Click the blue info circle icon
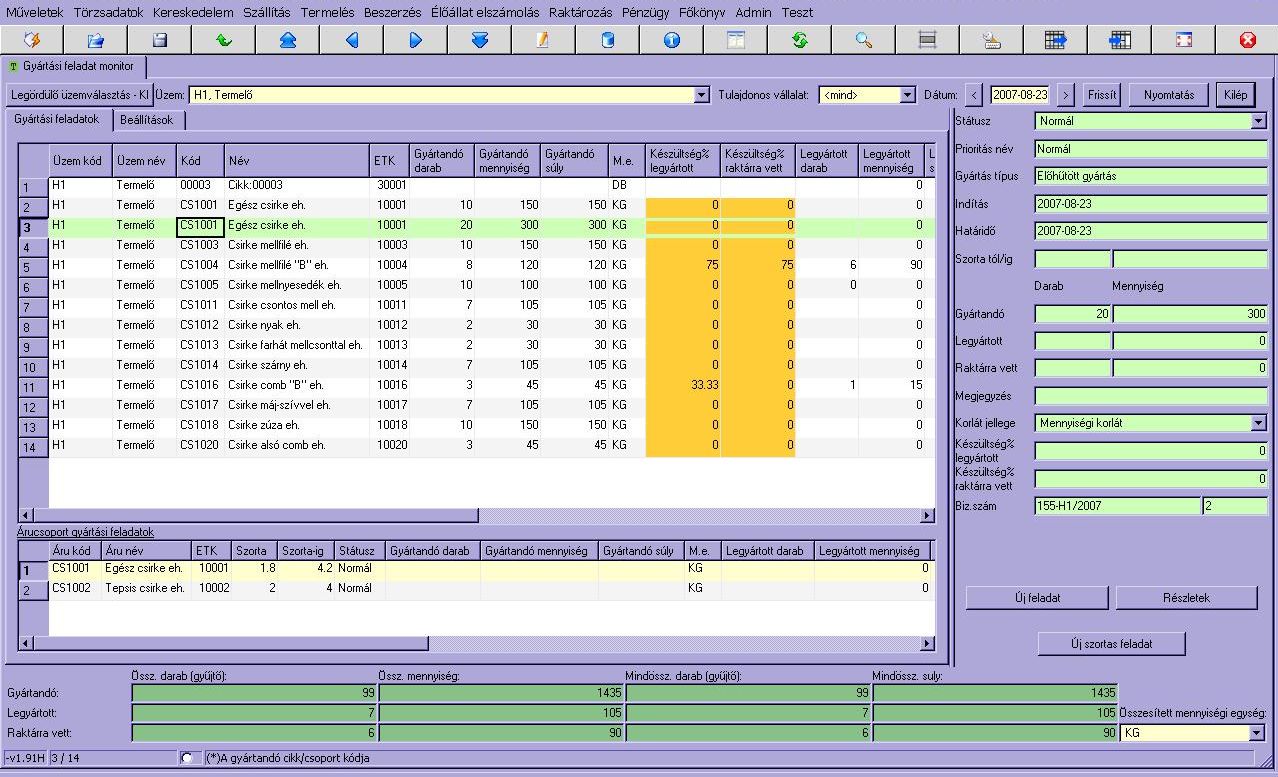The width and height of the screenshot is (1278, 777). click(671, 40)
